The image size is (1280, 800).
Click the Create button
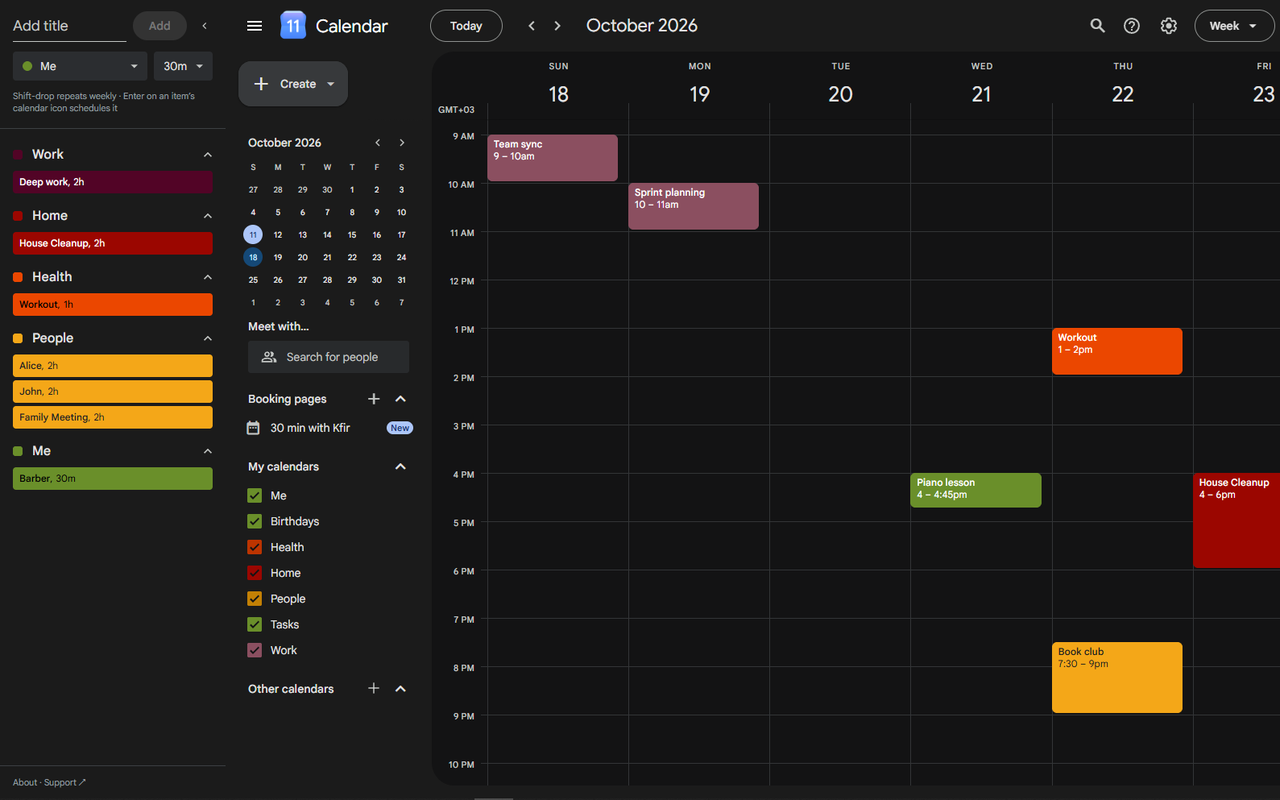(x=293, y=84)
